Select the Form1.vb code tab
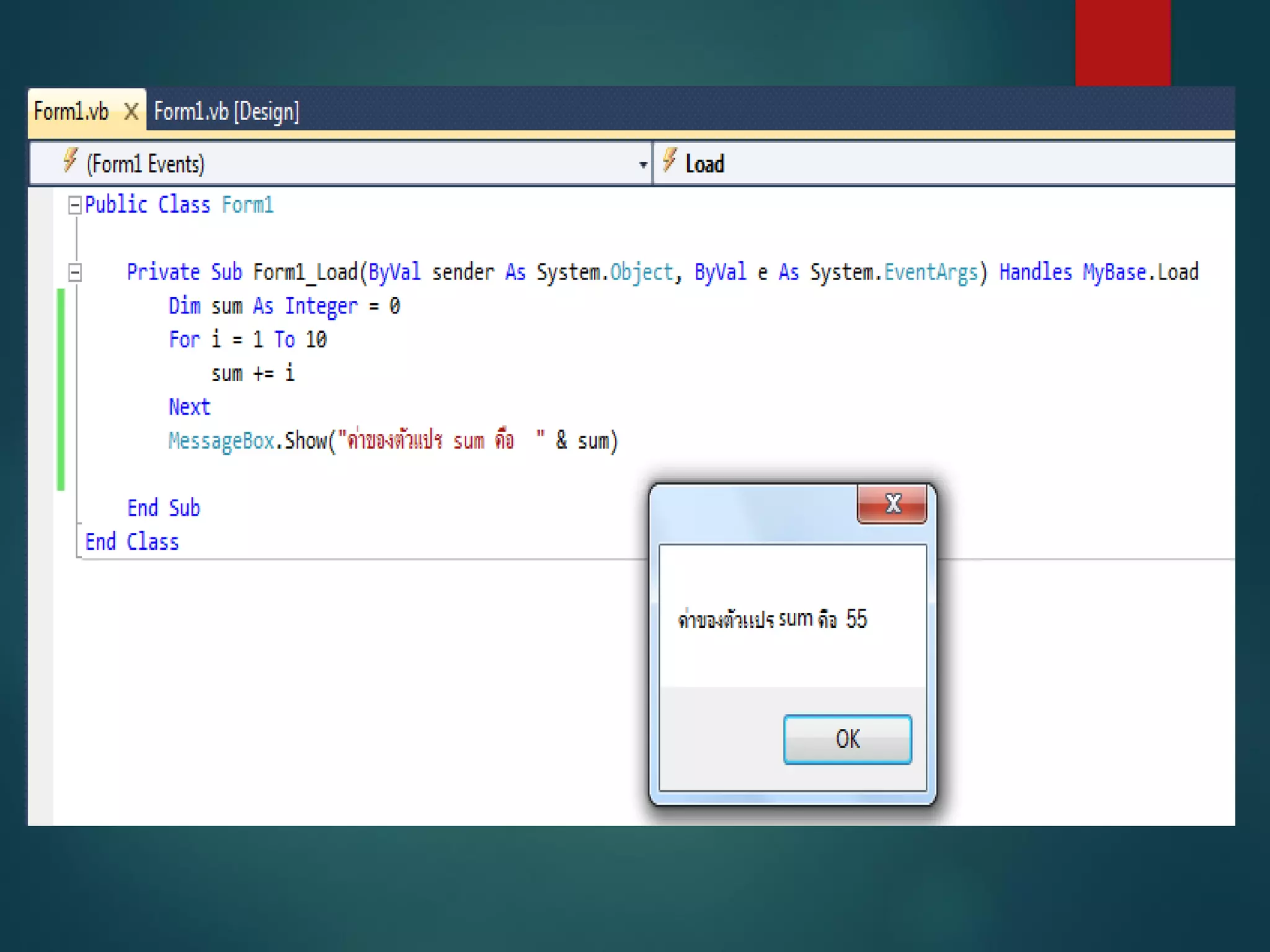The image size is (1270, 952). (71, 112)
